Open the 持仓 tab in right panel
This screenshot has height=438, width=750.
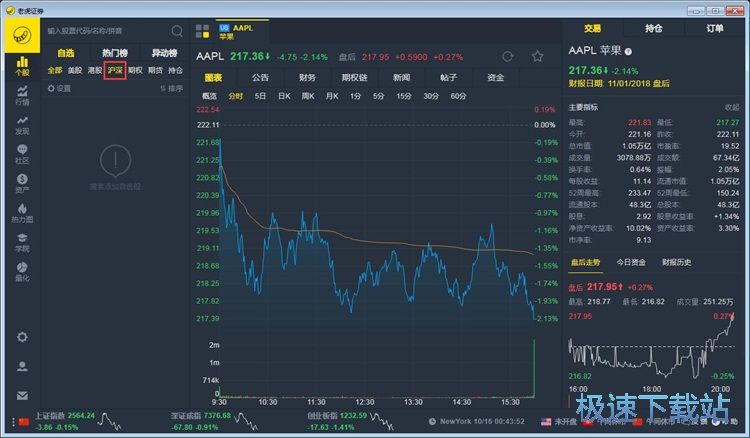(654, 29)
